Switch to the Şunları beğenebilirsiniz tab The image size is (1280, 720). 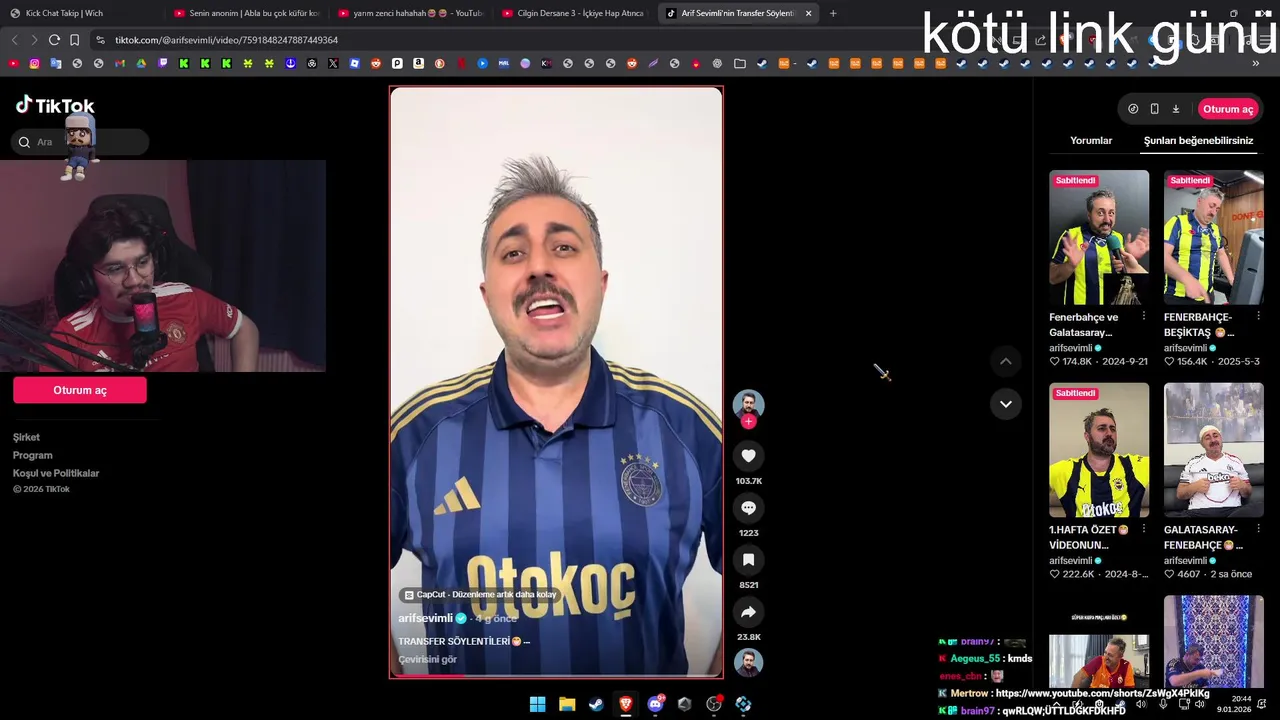coord(1198,141)
